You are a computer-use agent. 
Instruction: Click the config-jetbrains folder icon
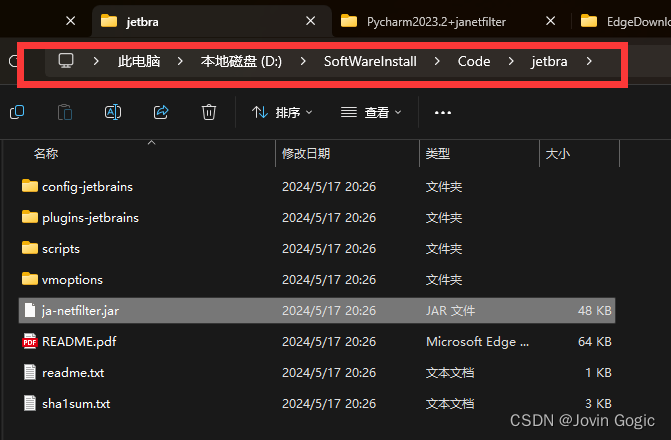pyautogui.click(x=30, y=186)
